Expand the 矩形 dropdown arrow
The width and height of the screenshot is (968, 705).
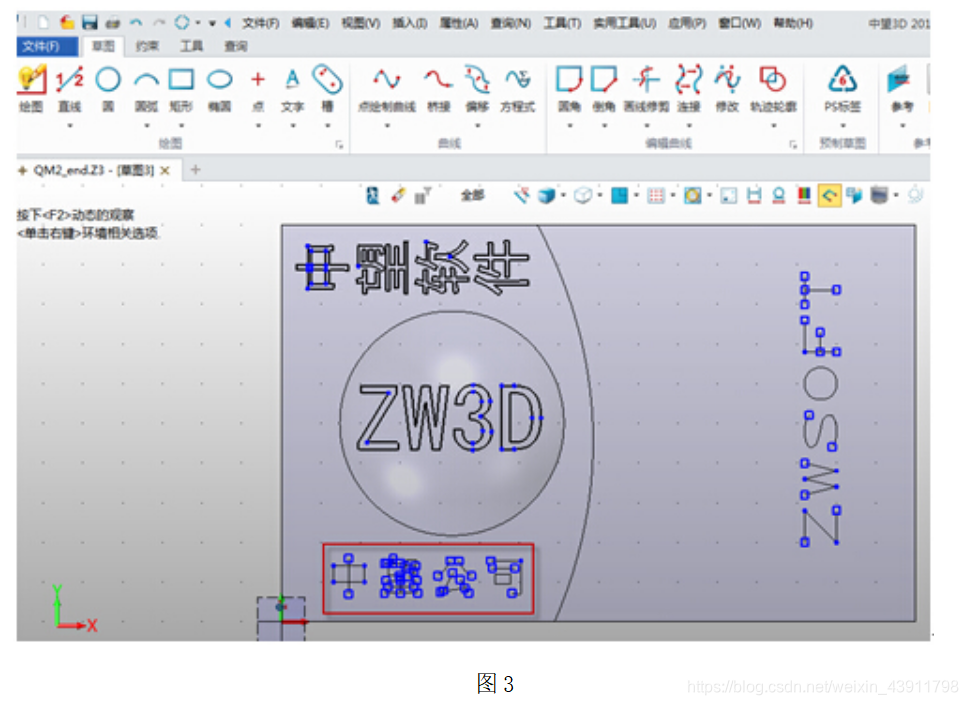click(182, 125)
